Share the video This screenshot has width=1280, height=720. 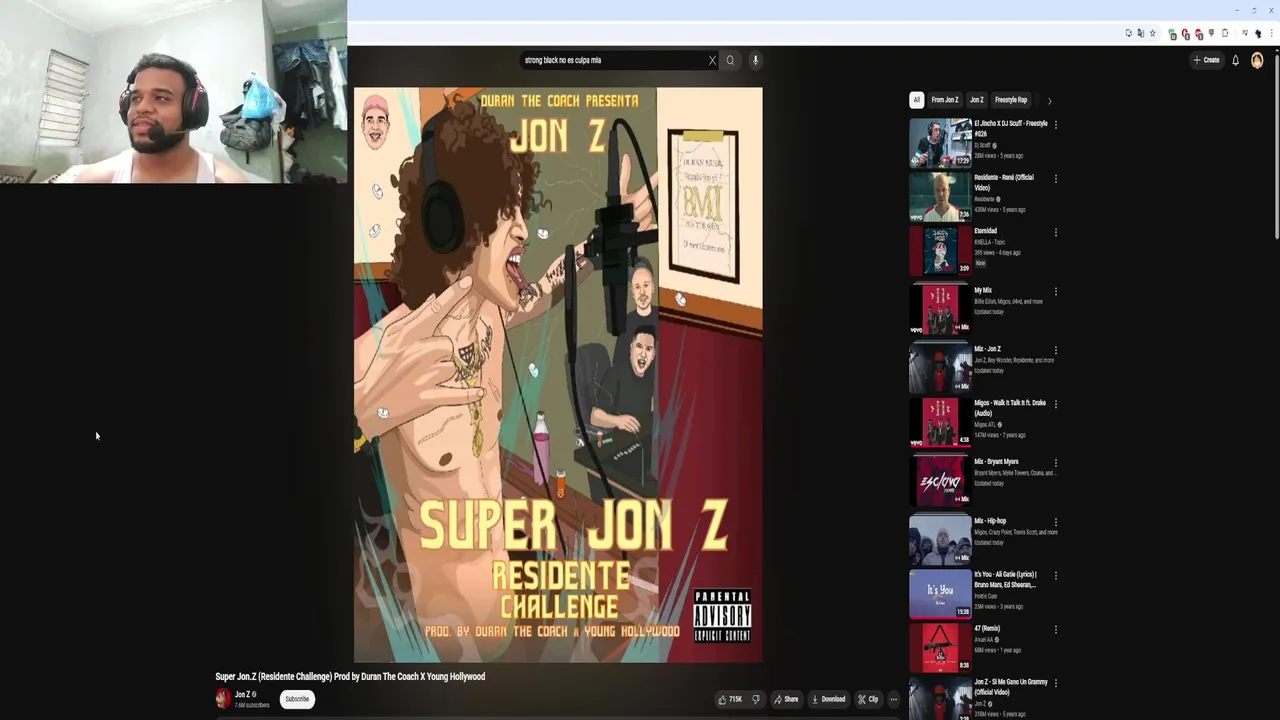(x=786, y=699)
